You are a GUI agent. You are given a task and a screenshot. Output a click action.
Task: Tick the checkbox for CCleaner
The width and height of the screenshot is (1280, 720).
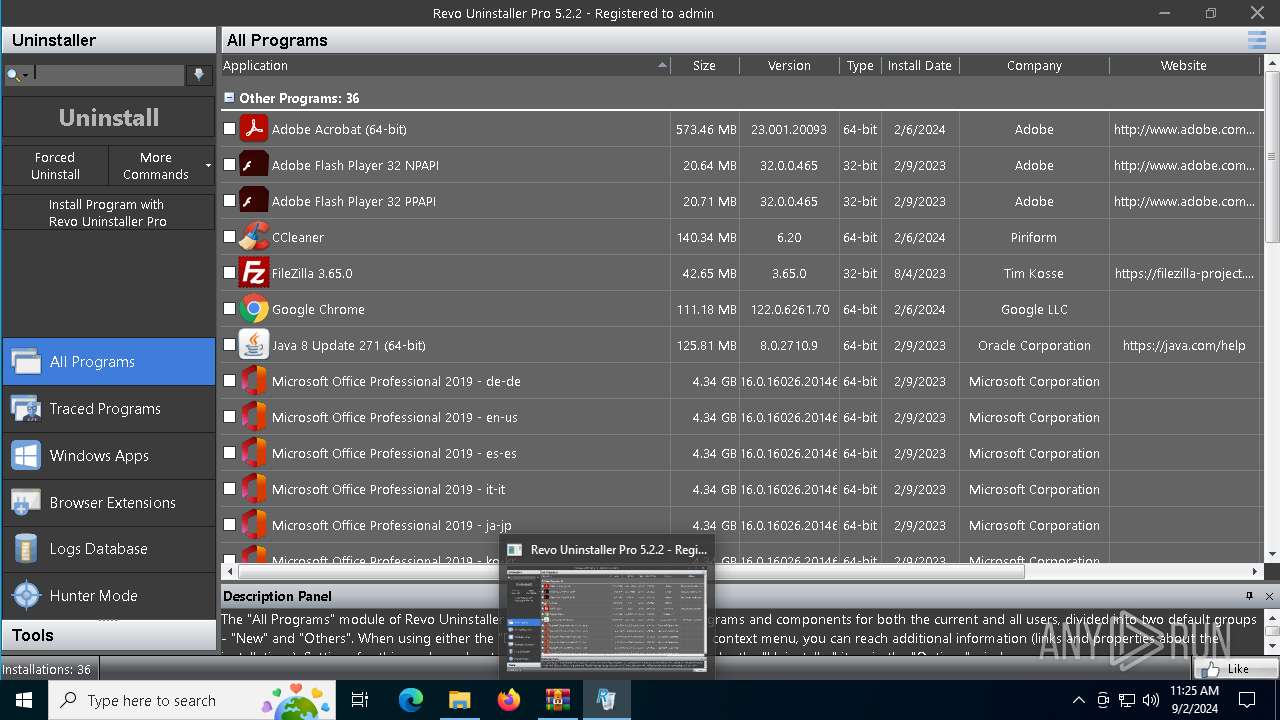(229, 237)
